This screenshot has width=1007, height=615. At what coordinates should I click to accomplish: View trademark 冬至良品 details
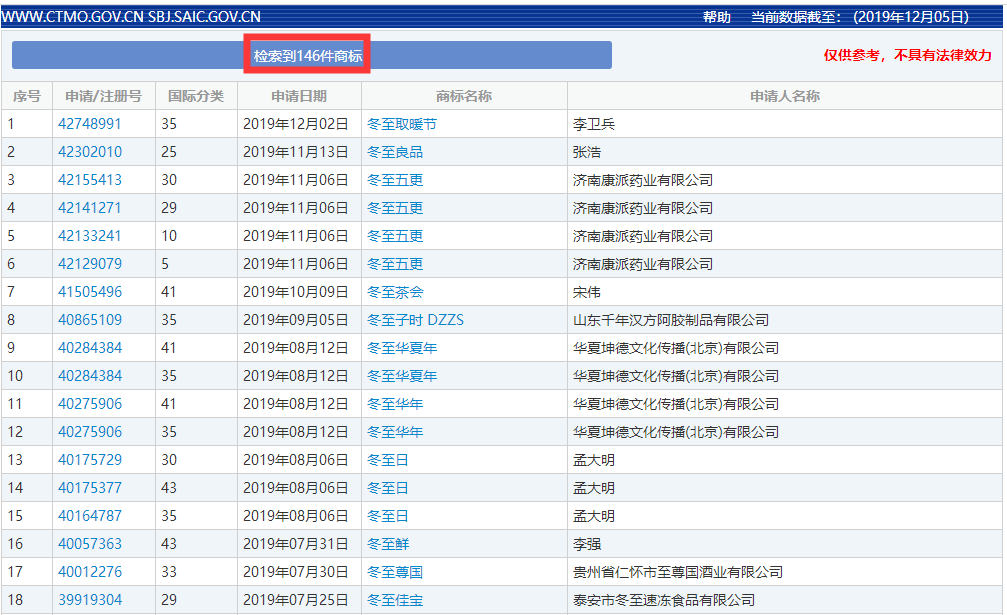[395, 152]
